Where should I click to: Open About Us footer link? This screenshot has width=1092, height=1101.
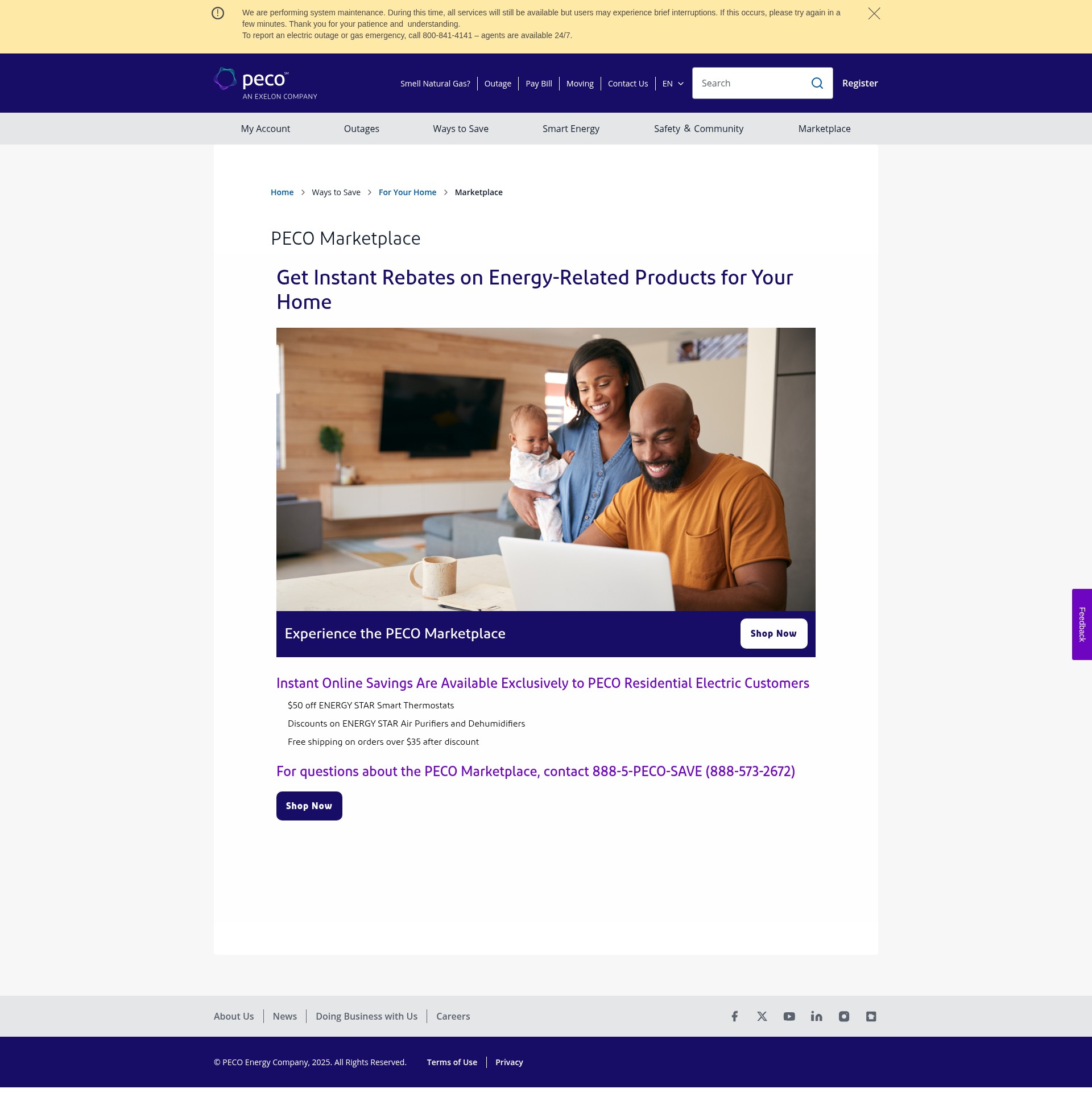(x=234, y=1016)
